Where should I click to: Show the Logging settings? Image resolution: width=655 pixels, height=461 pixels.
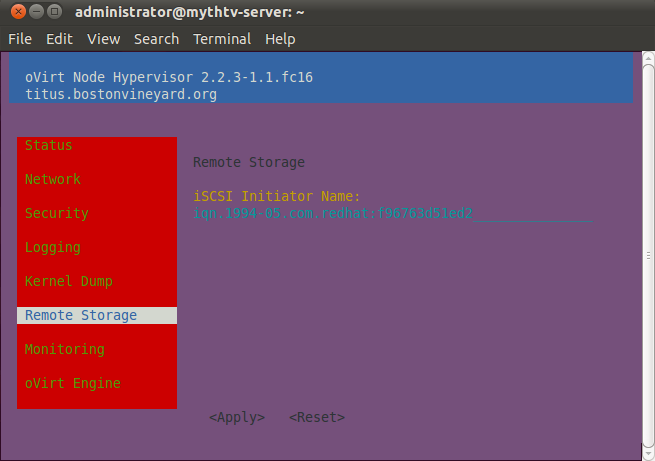(x=53, y=248)
